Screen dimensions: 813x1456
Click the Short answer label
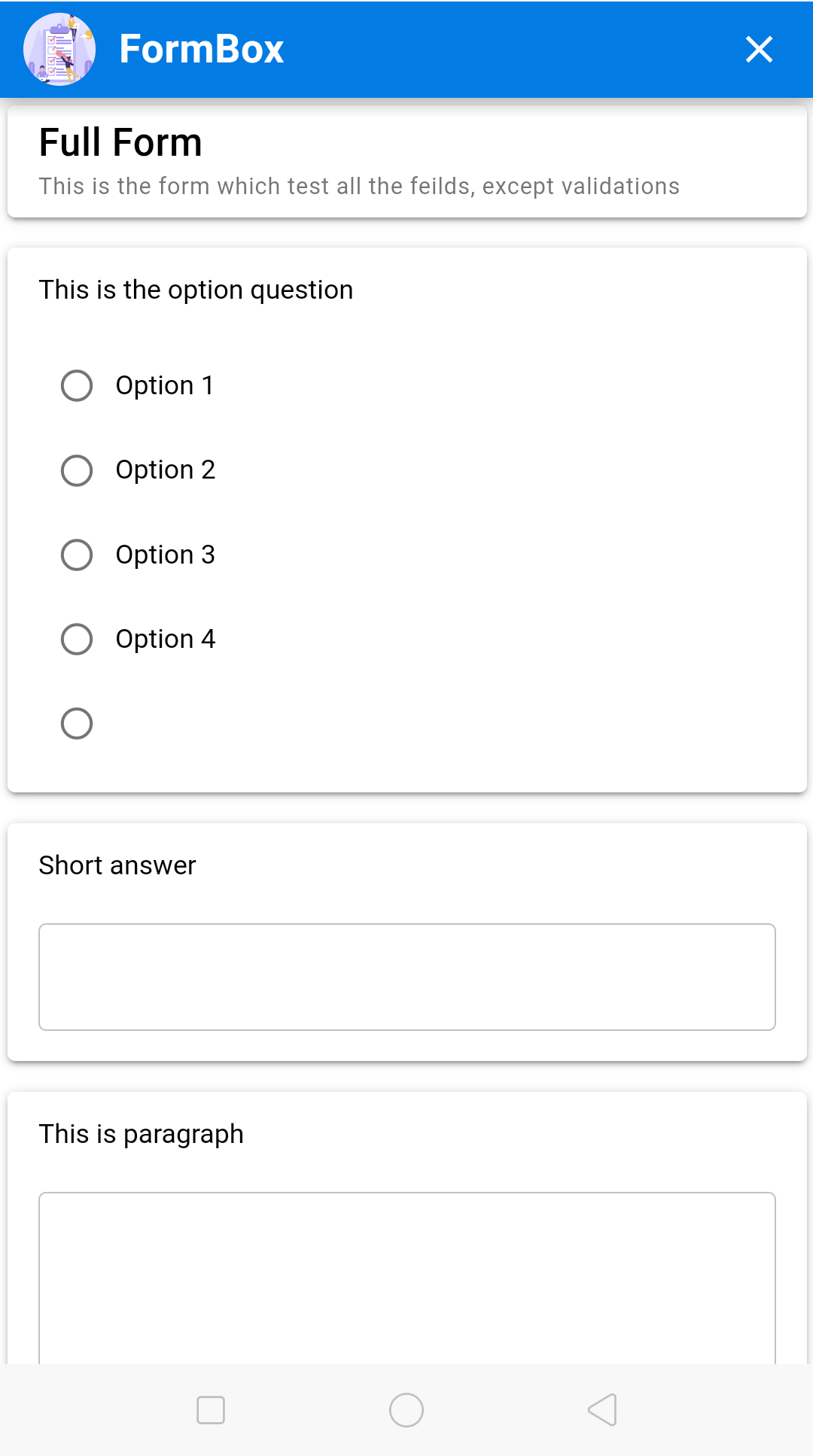pyautogui.click(x=117, y=865)
